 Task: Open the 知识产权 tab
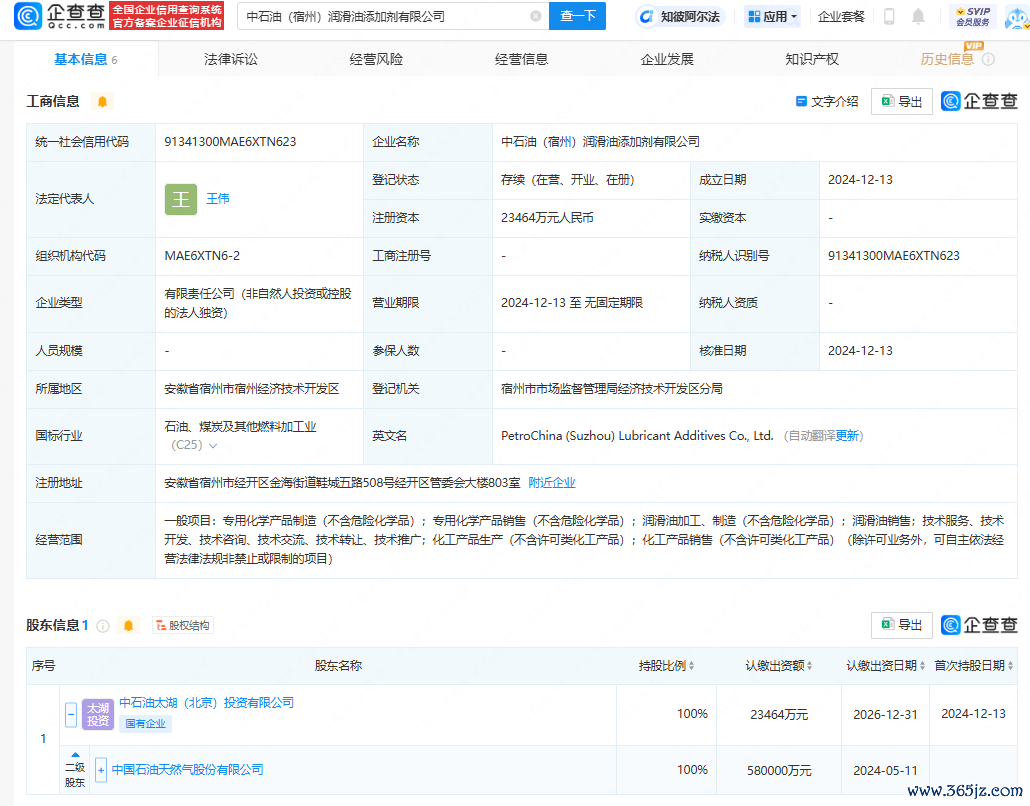(812, 59)
